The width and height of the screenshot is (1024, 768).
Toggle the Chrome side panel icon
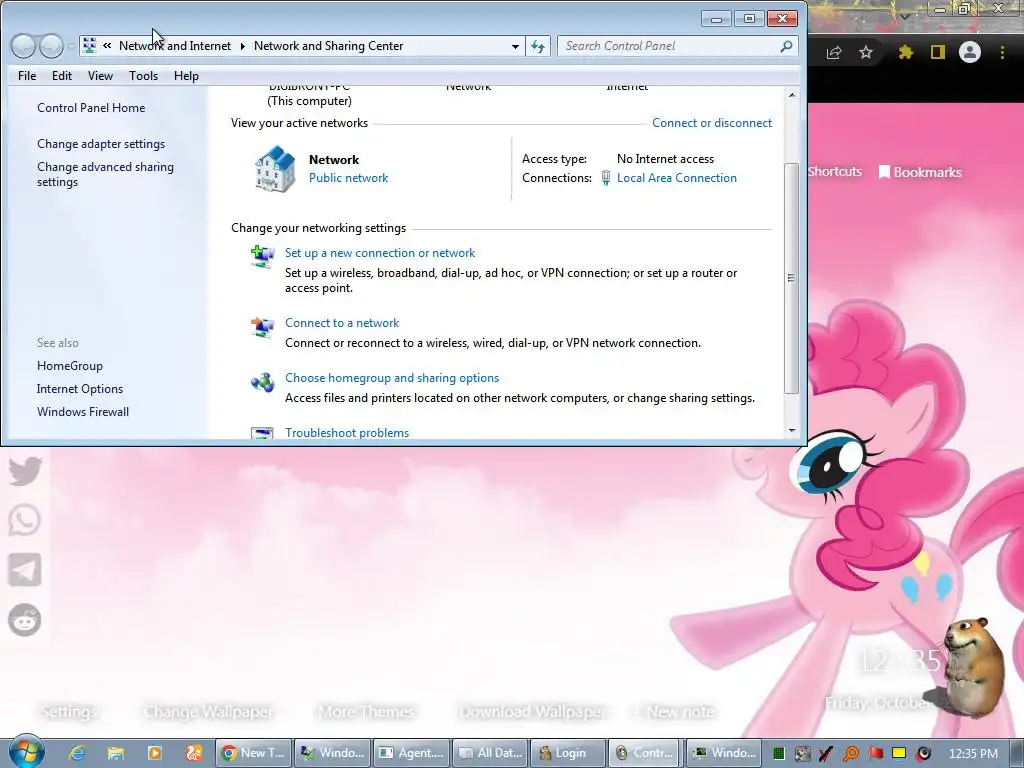point(938,52)
